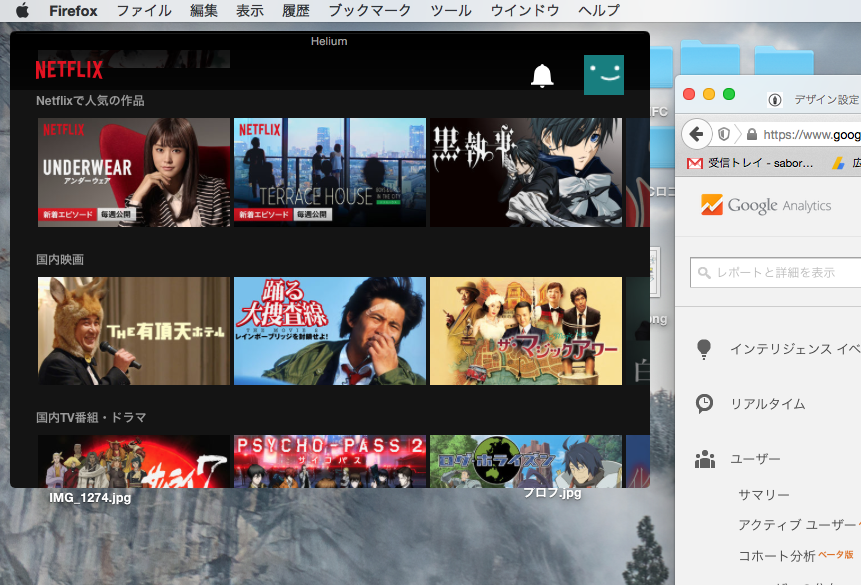Click the Firefox URL address field
This screenshot has width=861, height=585.
[x=812, y=135]
